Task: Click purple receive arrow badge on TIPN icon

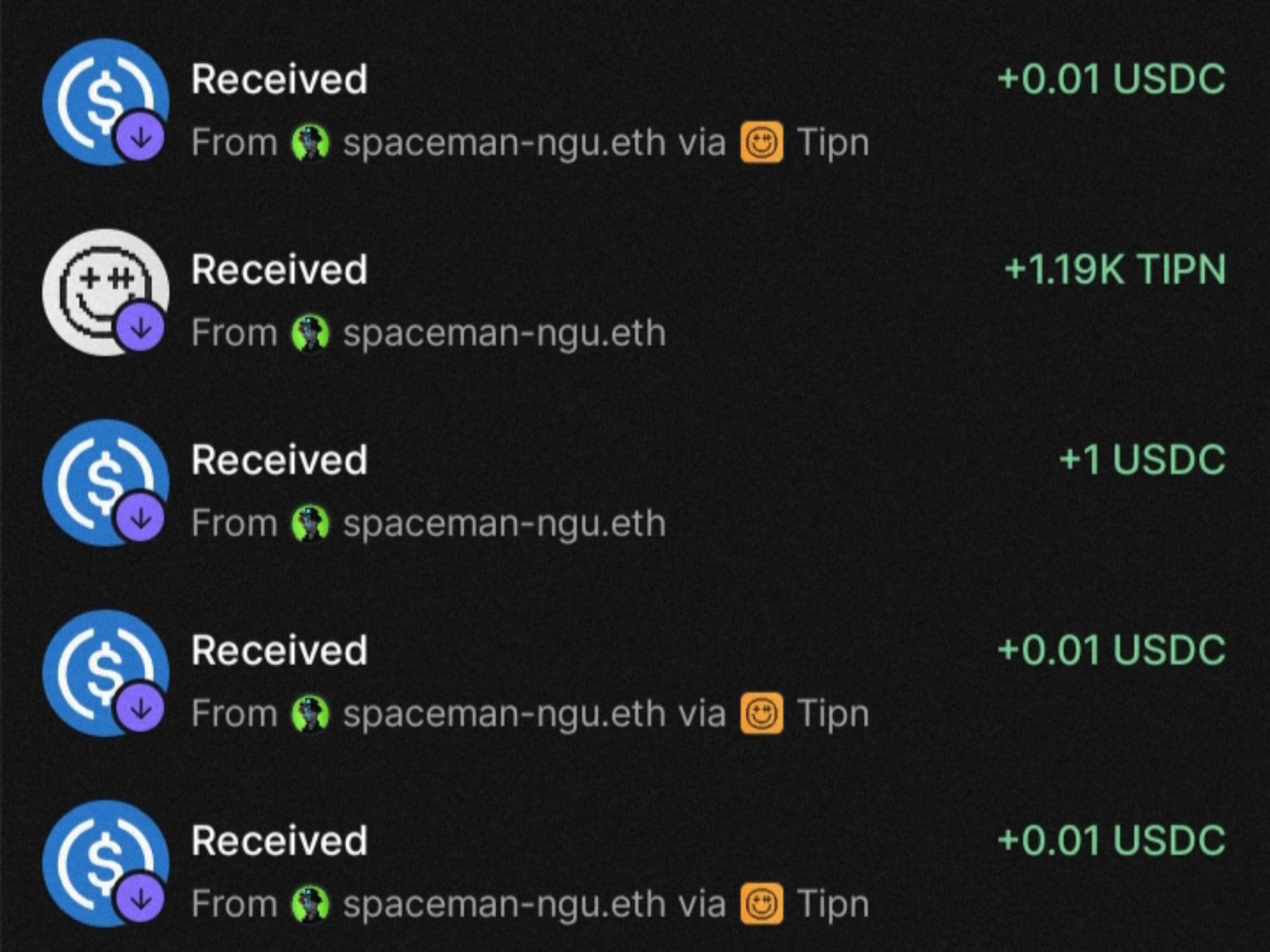Action: pos(140,328)
